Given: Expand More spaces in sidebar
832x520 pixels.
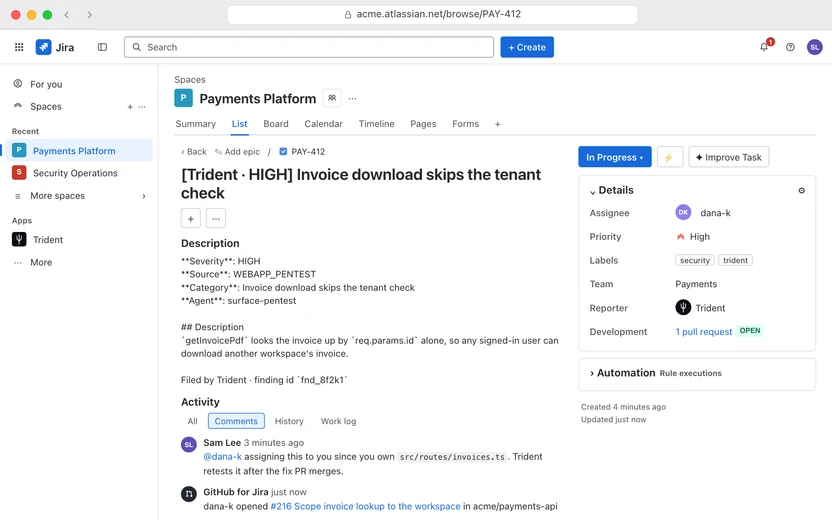Looking at the screenshot, I should [x=79, y=196].
